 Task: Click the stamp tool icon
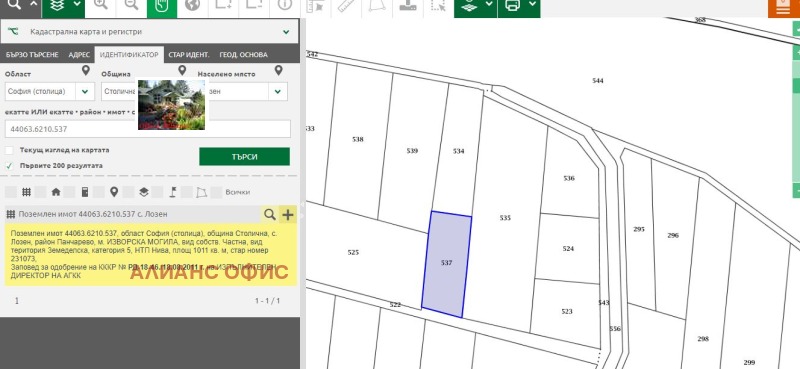tap(408, 5)
